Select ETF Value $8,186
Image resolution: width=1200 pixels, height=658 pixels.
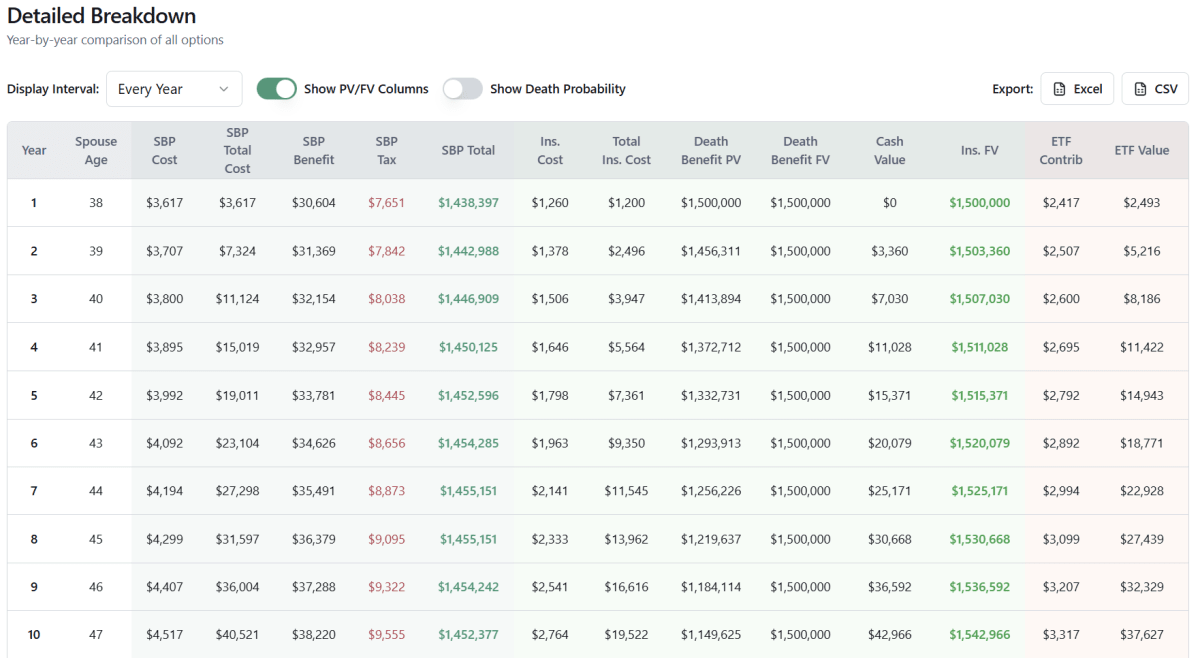pyautogui.click(x=1142, y=299)
